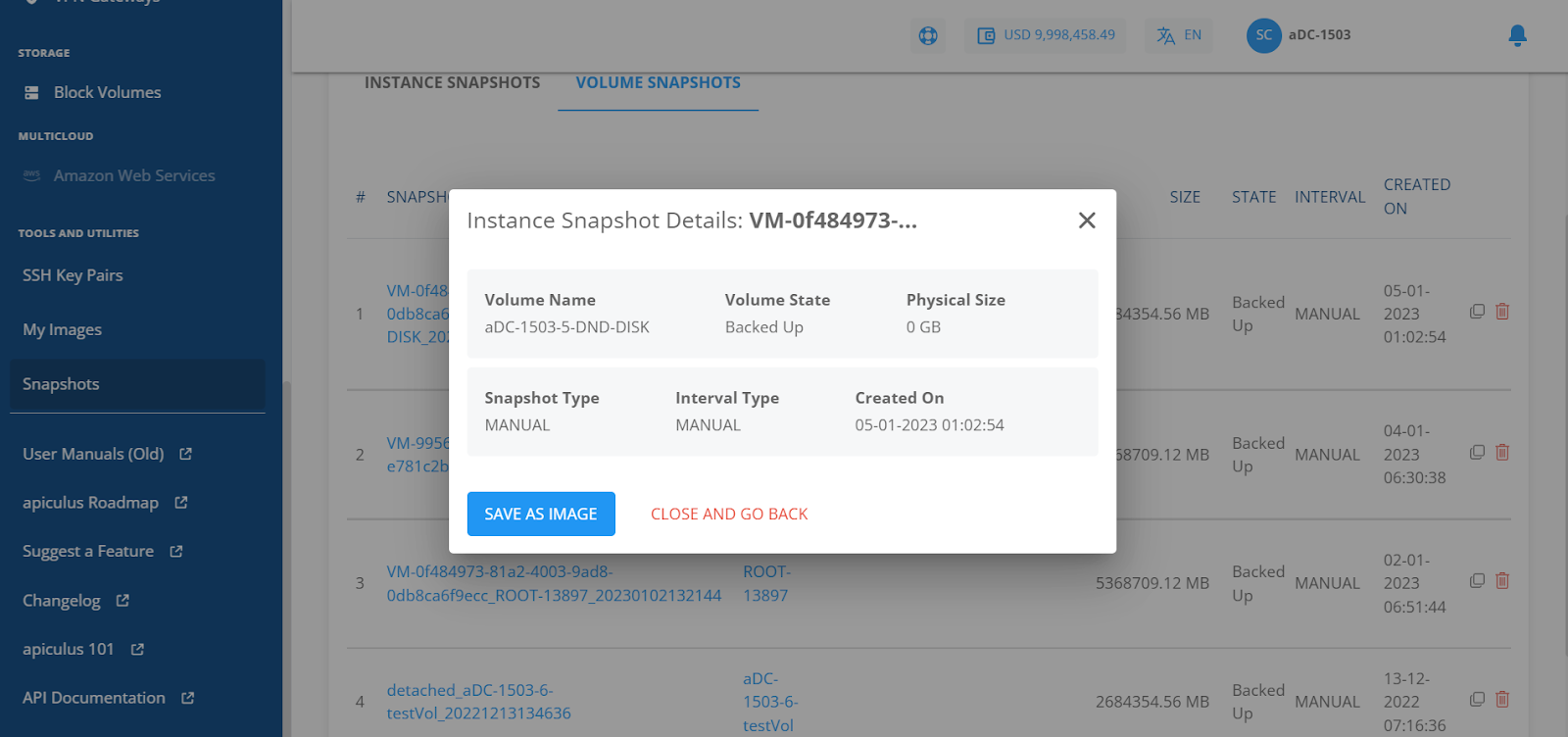
Task: Click the SIZE column header
Action: pyautogui.click(x=1185, y=197)
